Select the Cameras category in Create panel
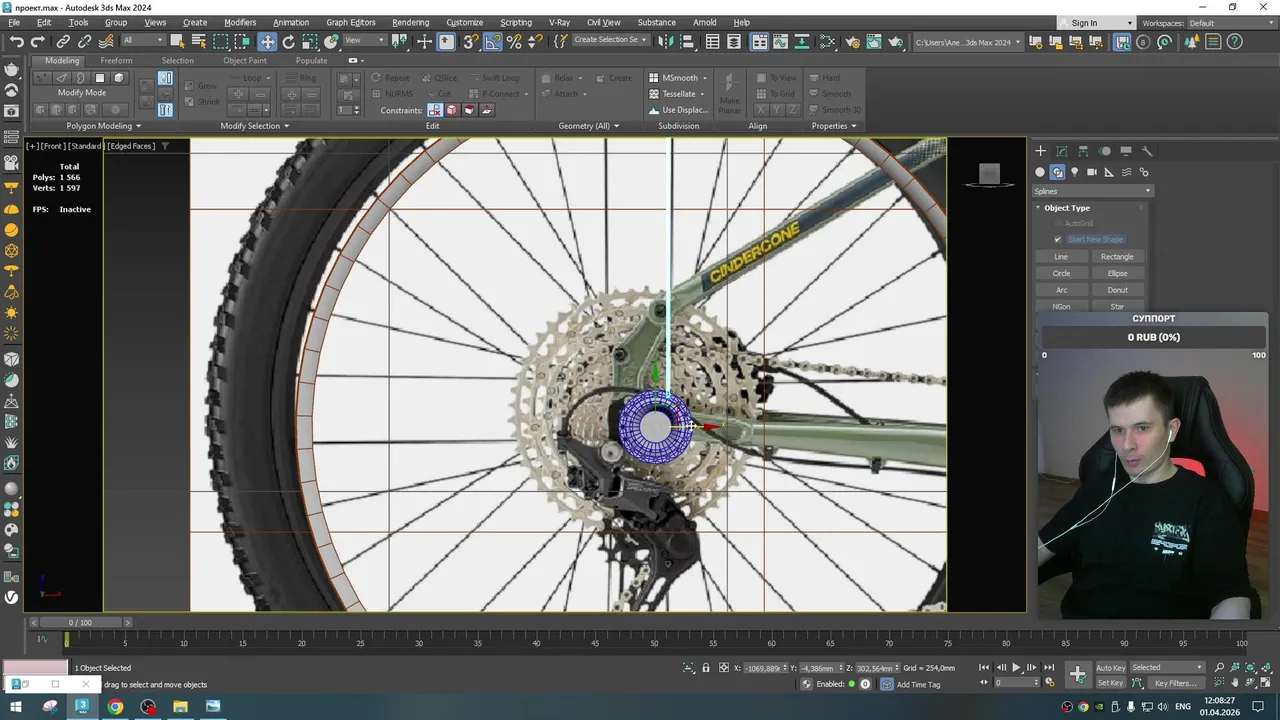Viewport: 1280px width, 720px height. tap(1092, 172)
